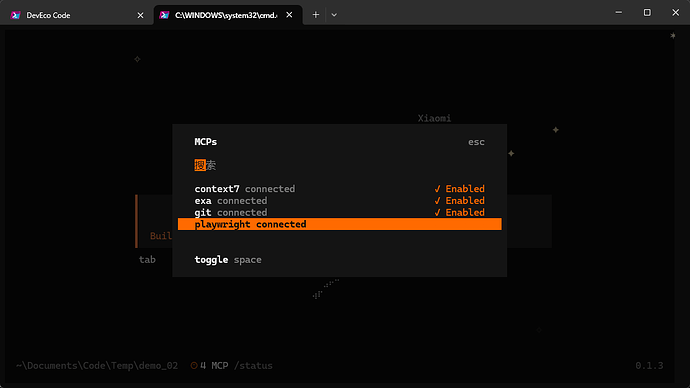Image resolution: width=690 pixels, height=388 pixels.
Task: Click the cmd tab terminal icon
Action: [165, 15]
